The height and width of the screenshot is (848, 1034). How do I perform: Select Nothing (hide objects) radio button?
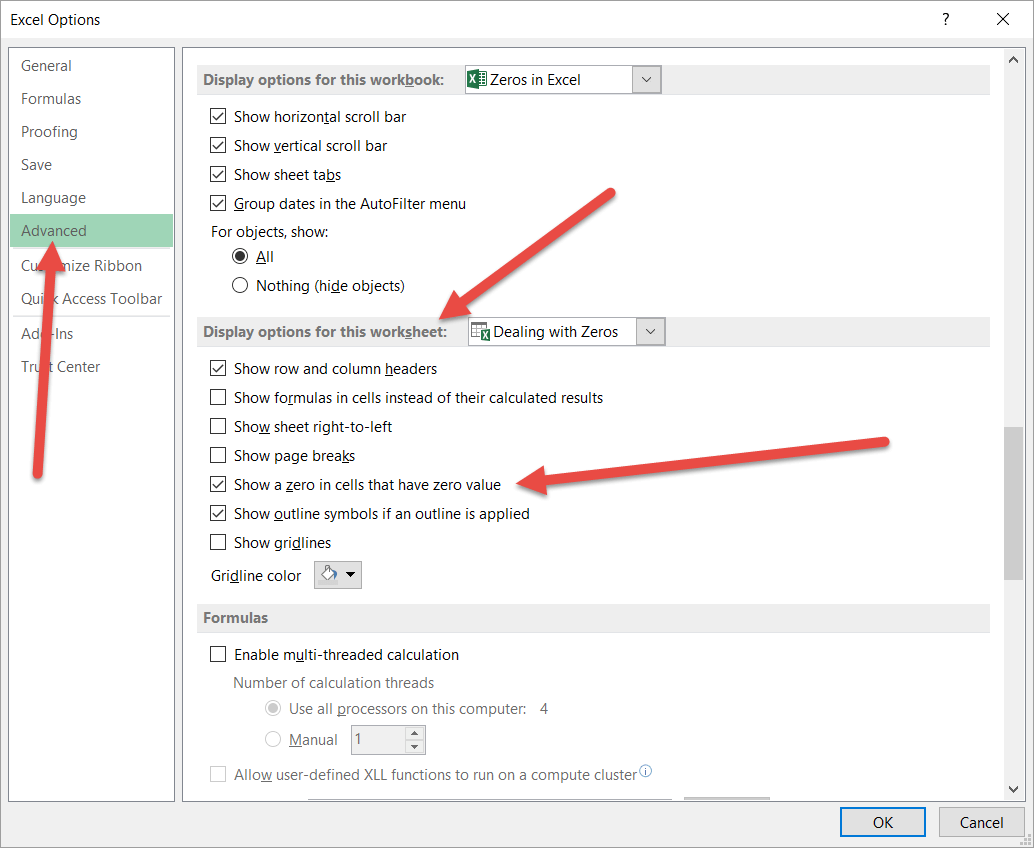coord(240,285)
